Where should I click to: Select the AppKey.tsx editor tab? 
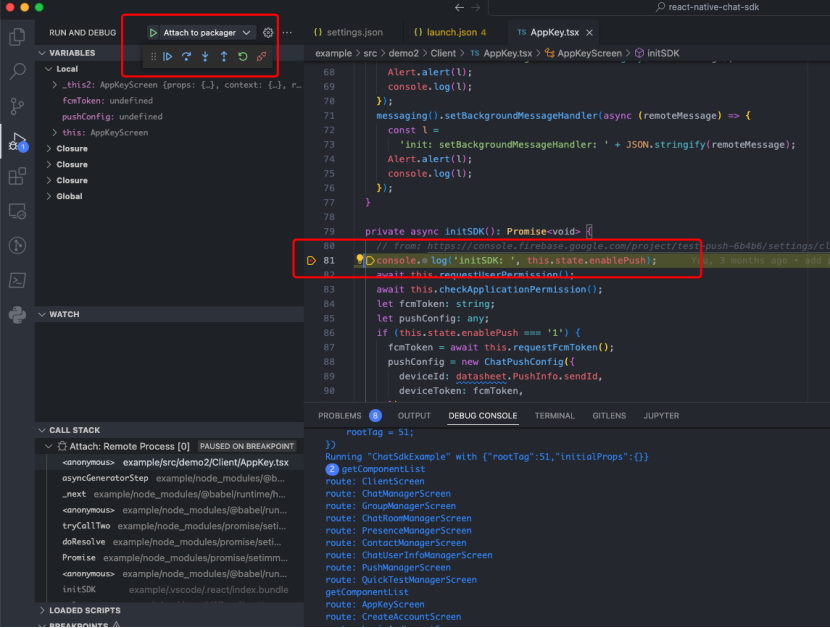[554, 32]
